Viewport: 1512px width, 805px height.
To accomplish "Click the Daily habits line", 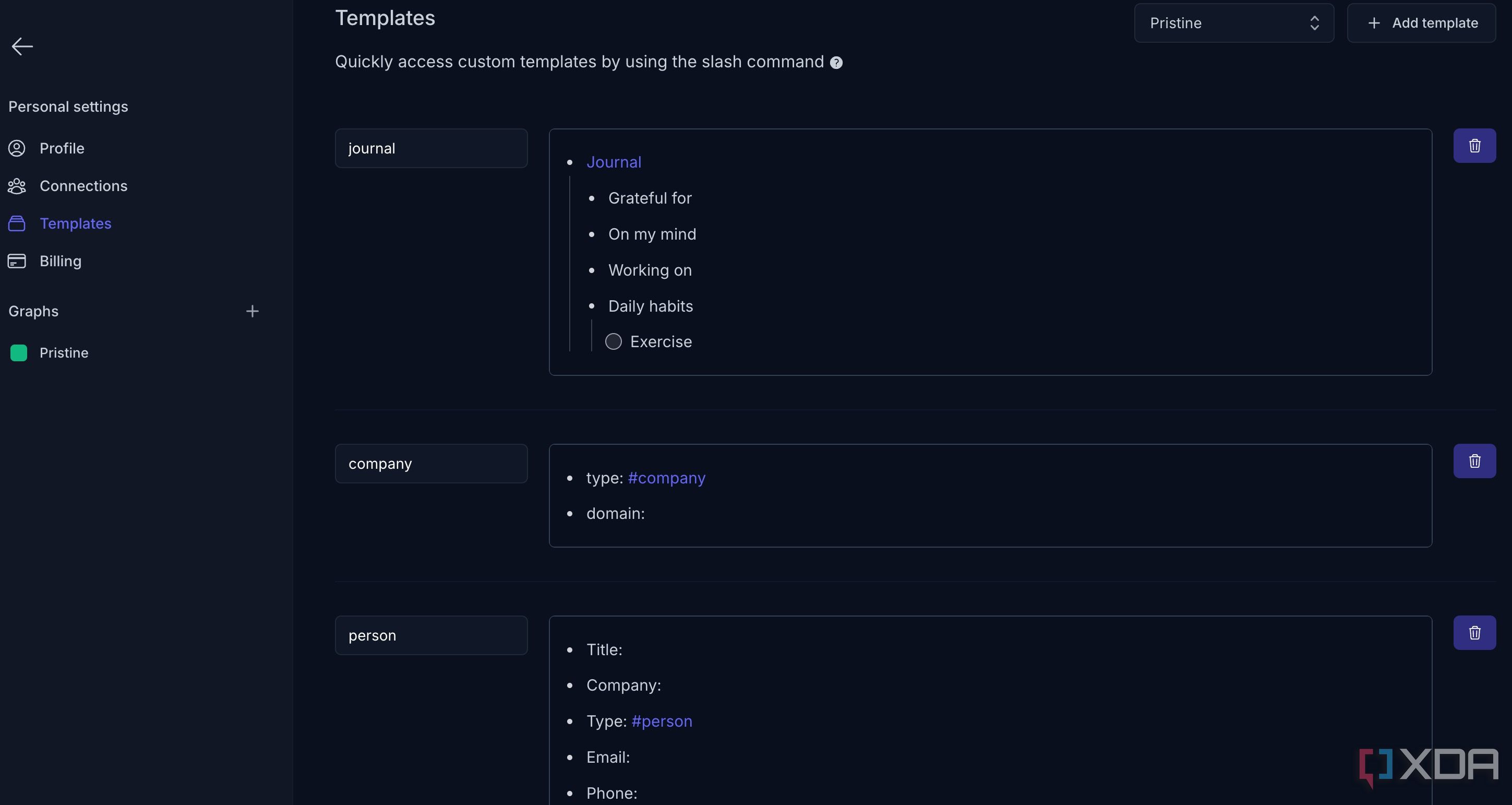I will [x=650, y=306].
